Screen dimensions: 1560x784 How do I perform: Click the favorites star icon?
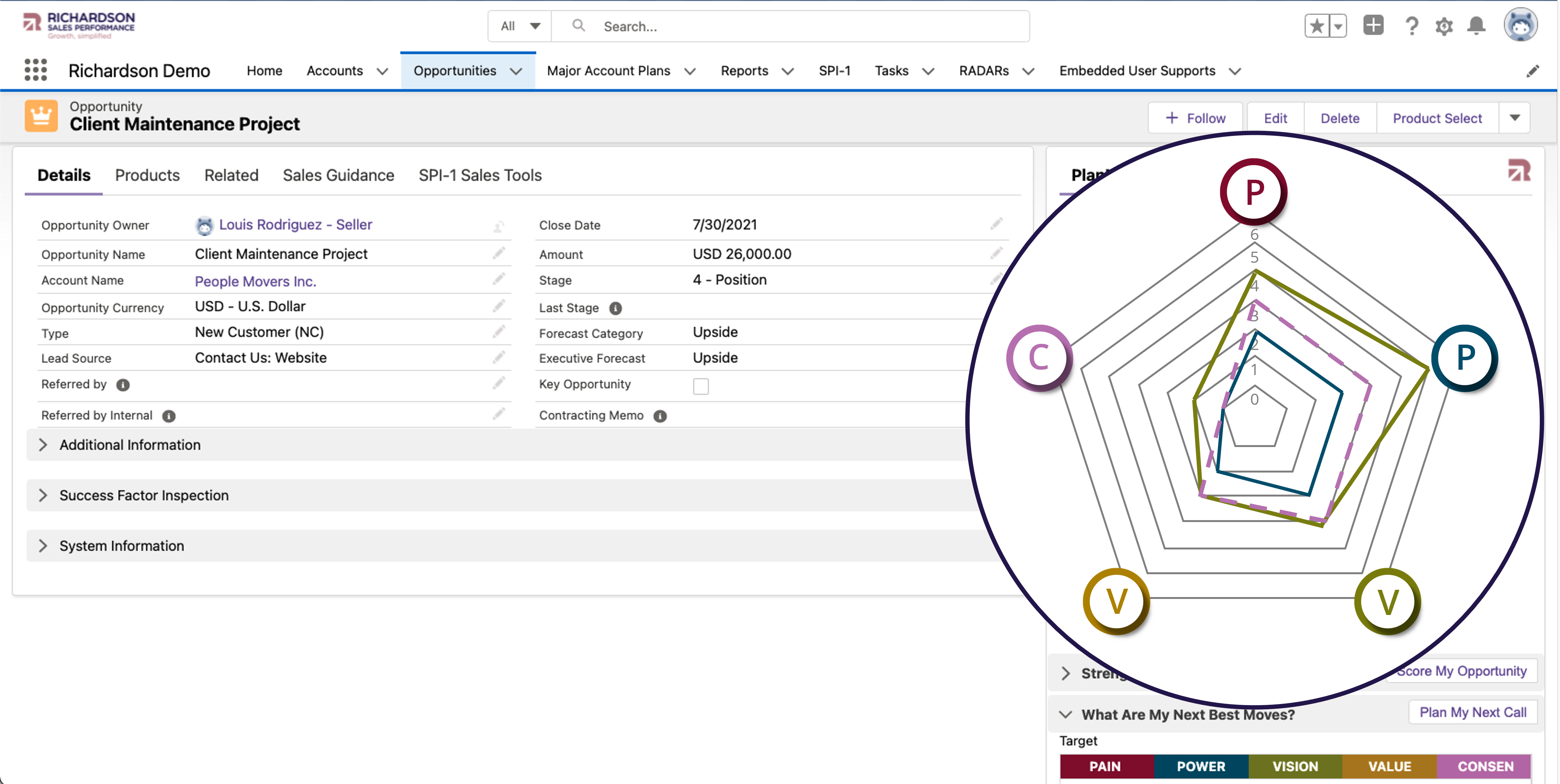click(1317, 26)
